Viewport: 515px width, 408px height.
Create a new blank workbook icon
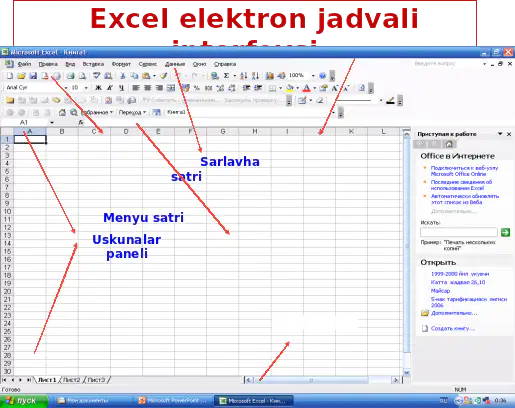point(10,76)
